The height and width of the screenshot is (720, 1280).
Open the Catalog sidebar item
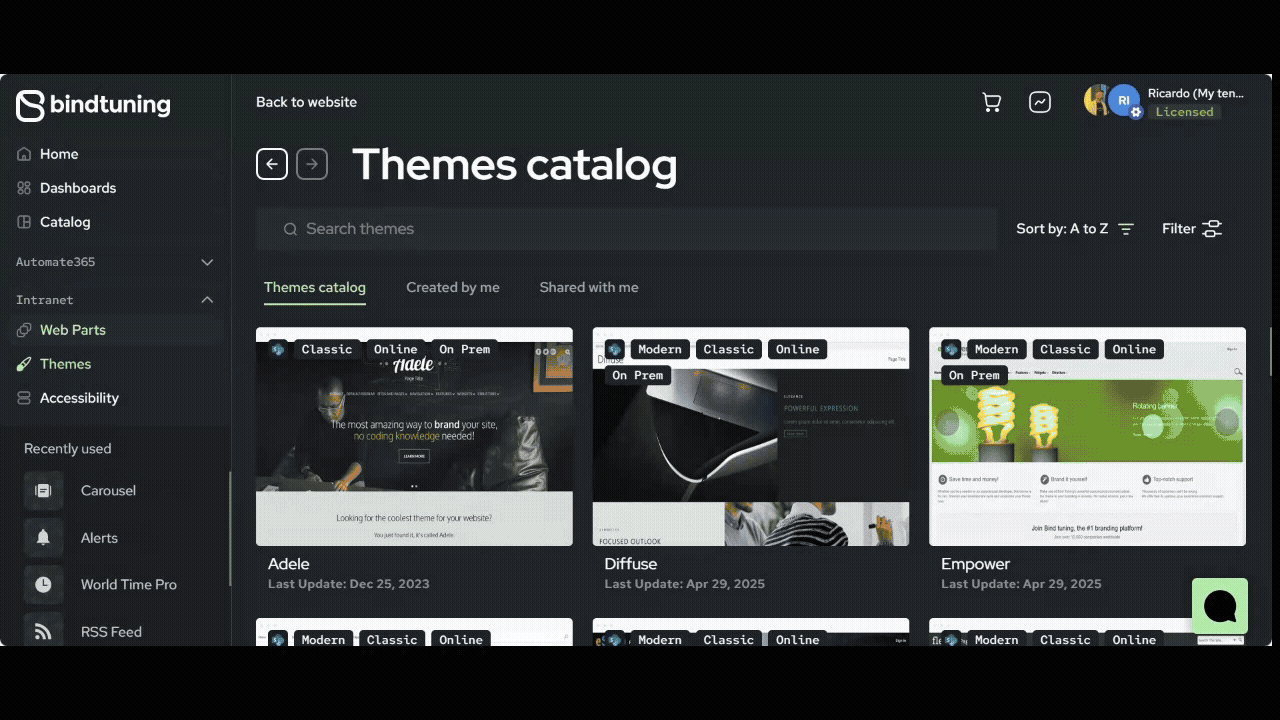[65, 222]
